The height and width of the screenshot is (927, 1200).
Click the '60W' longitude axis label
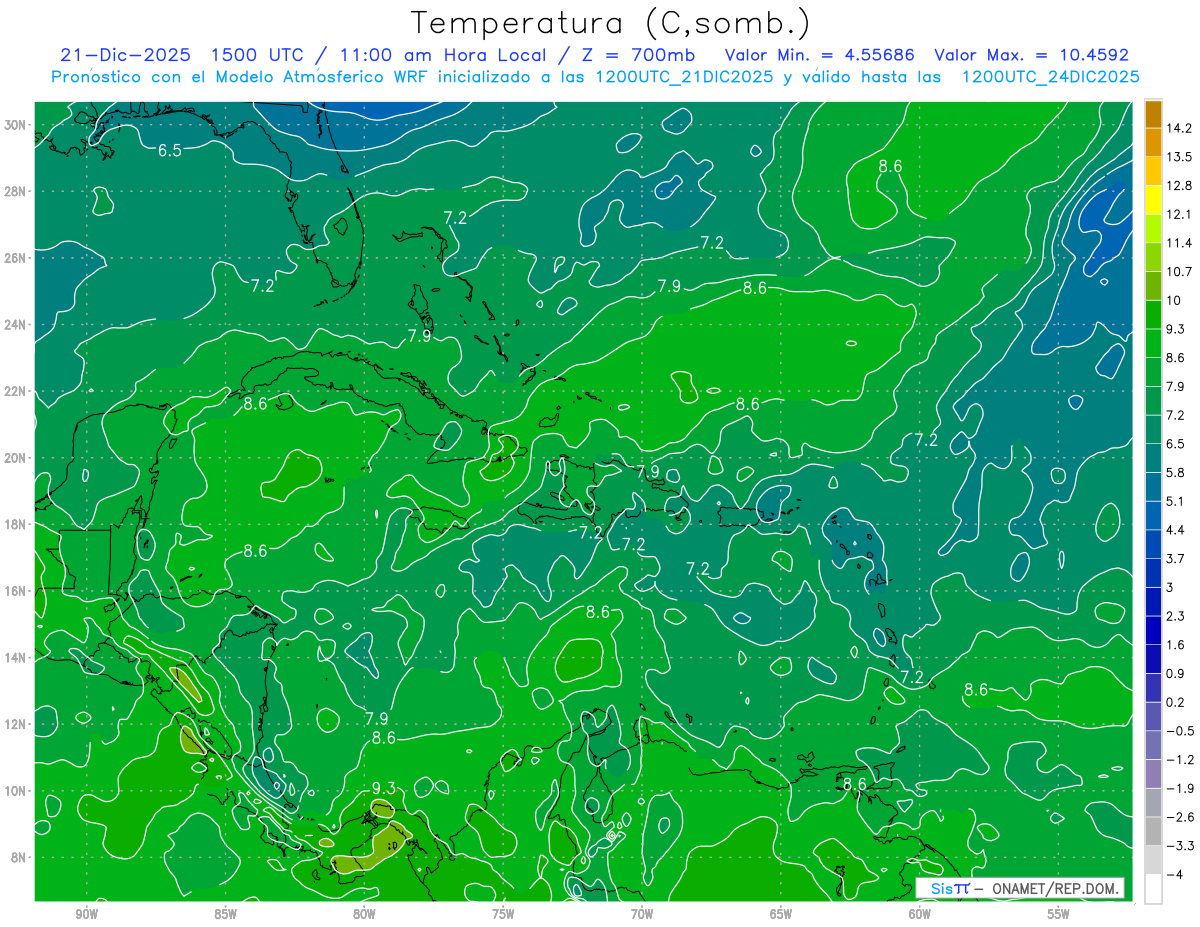point(920,914)
